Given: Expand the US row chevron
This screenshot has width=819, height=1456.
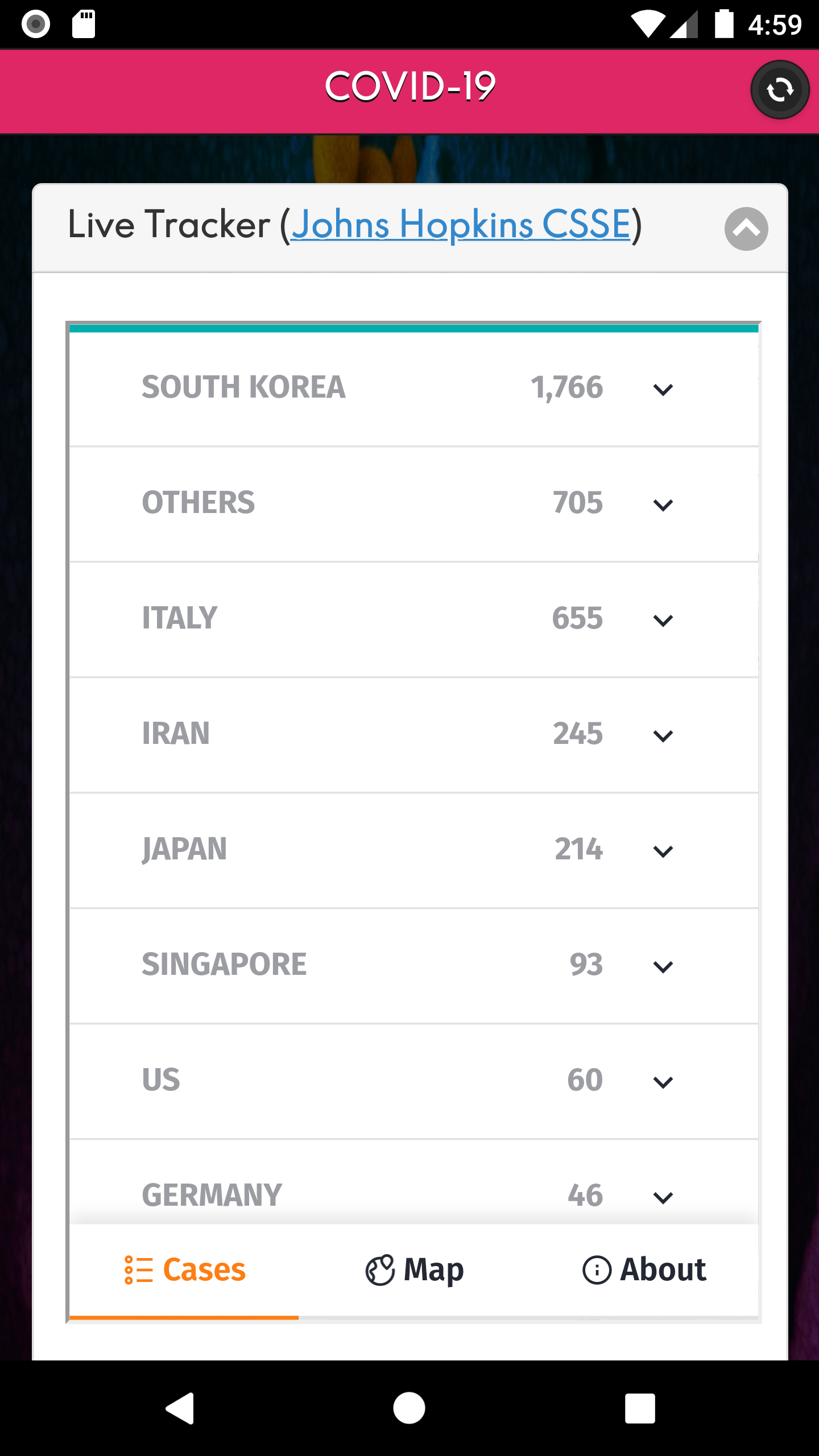Looking at the screenshot, I should [x=663, y=1082].
